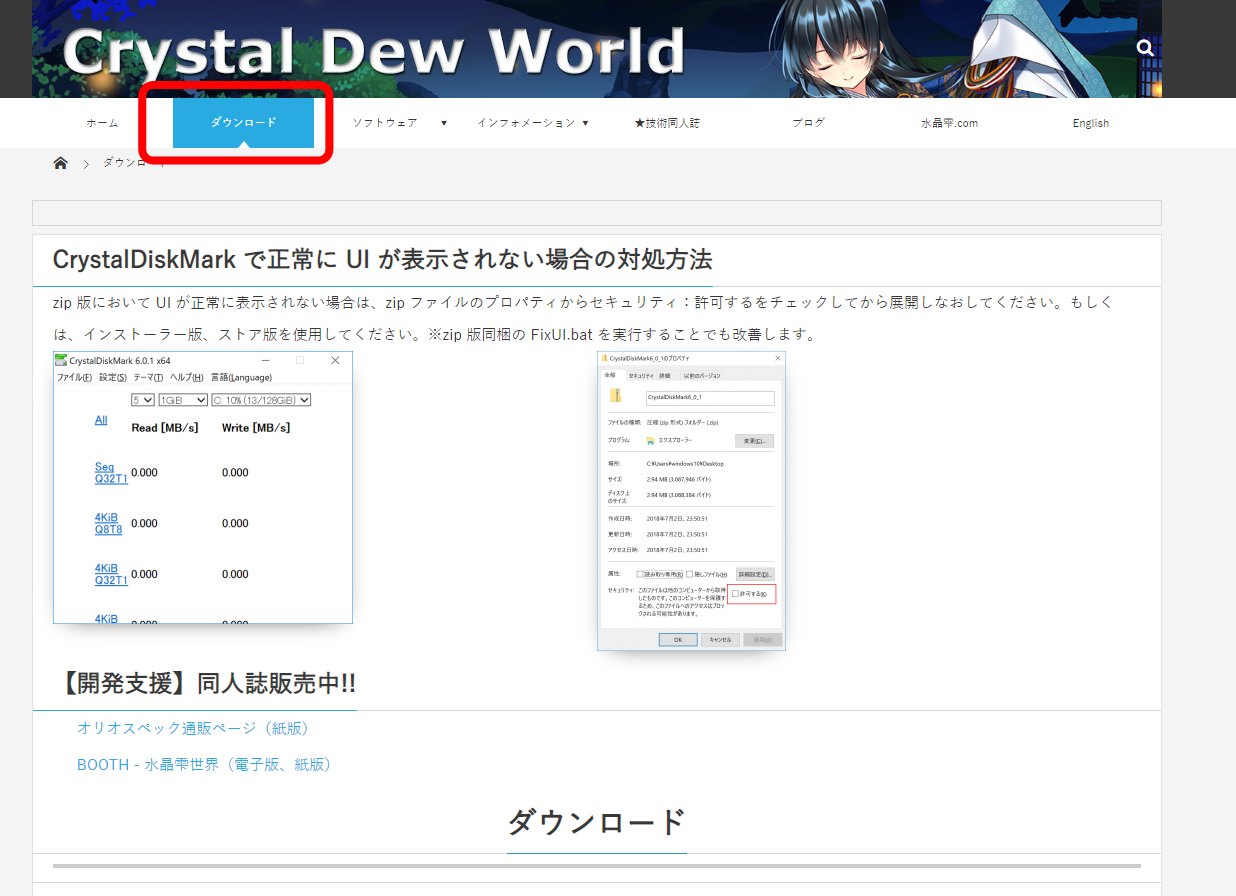The image size is (1236, 896).
Task: Click キャンセル in the properties dialog
Action: (720, 639)
